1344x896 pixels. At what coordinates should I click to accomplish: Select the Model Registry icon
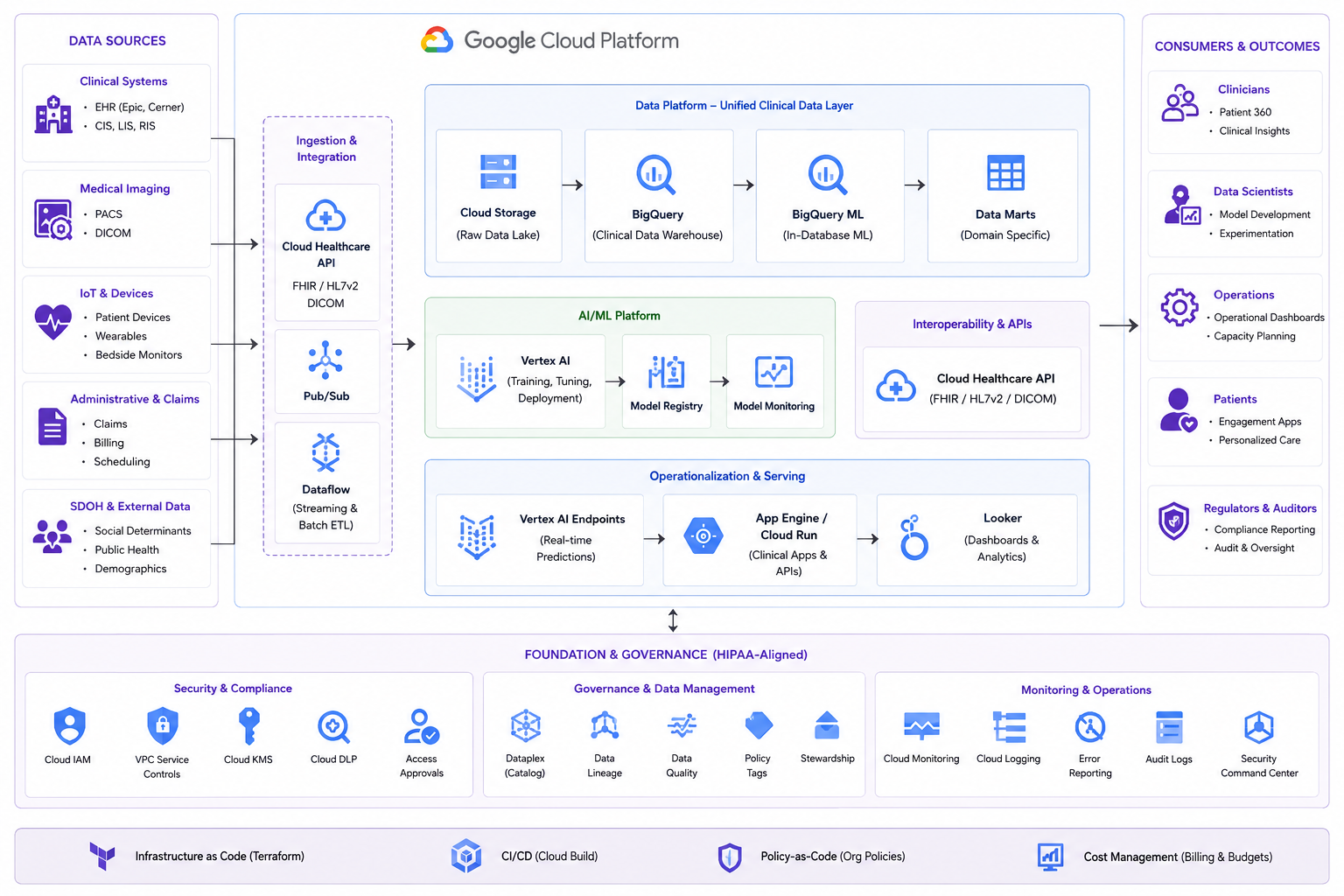pos(666,372)
